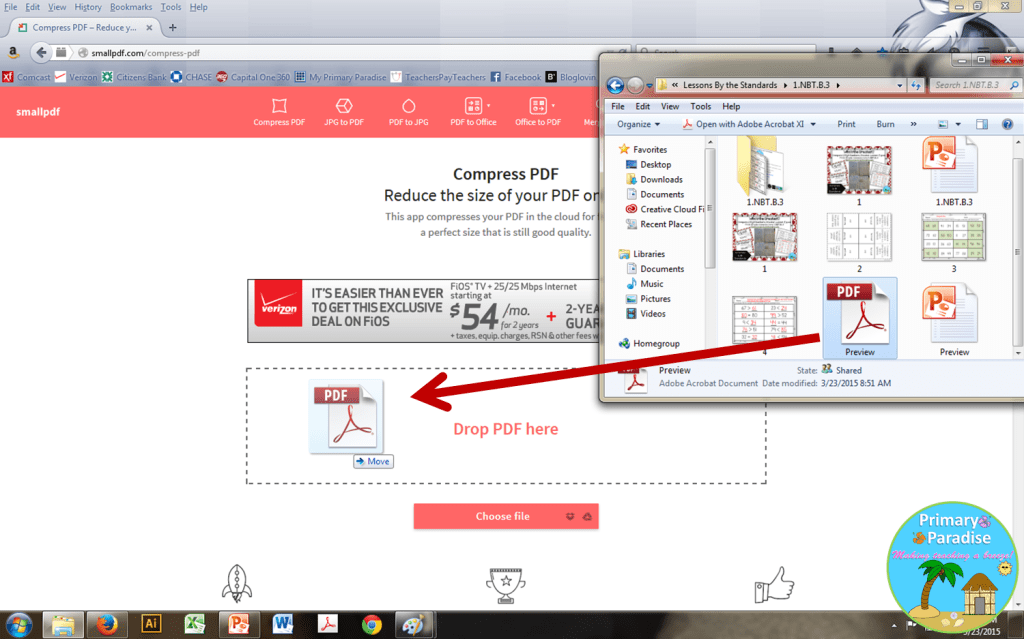This screenshot has width=1024, height=639.
Task: Select Music under Libraries
Action: (645, 284)
